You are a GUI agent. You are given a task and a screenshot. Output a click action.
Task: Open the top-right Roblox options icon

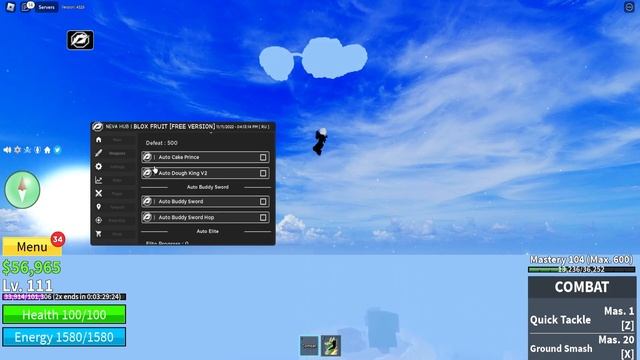[x=629, y=7]
